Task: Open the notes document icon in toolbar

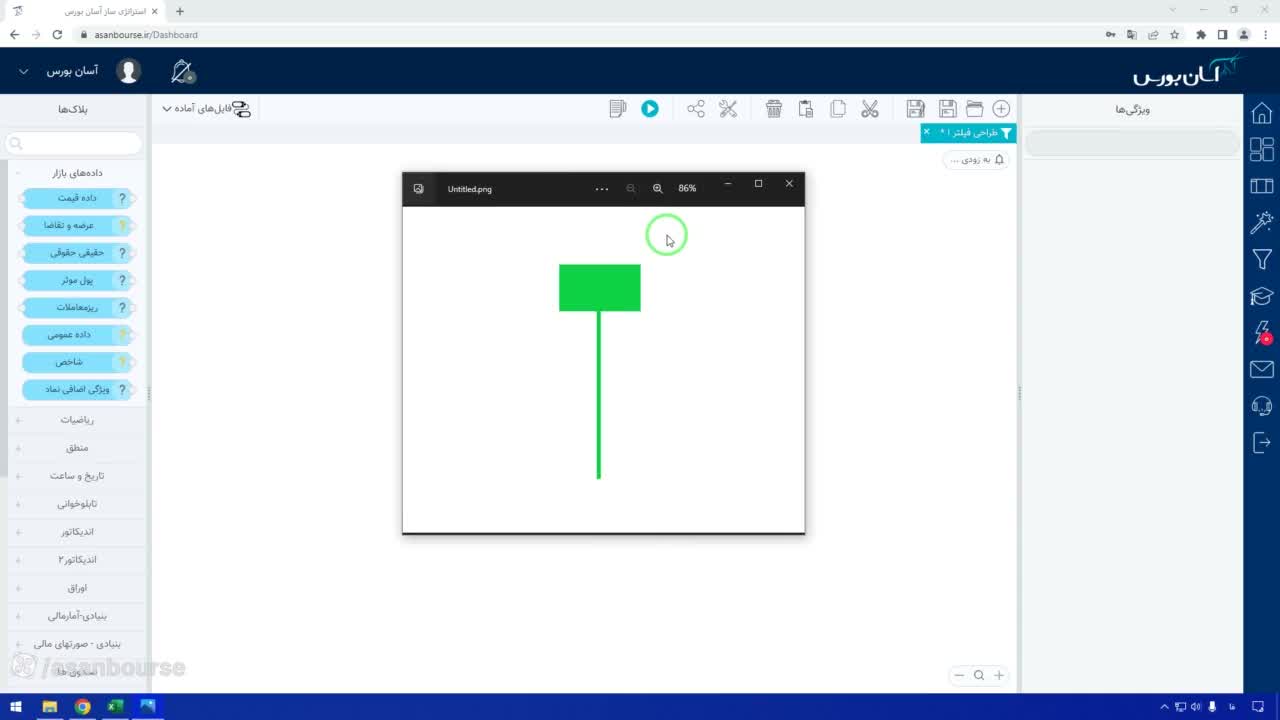Action: (x=618, y=109)
